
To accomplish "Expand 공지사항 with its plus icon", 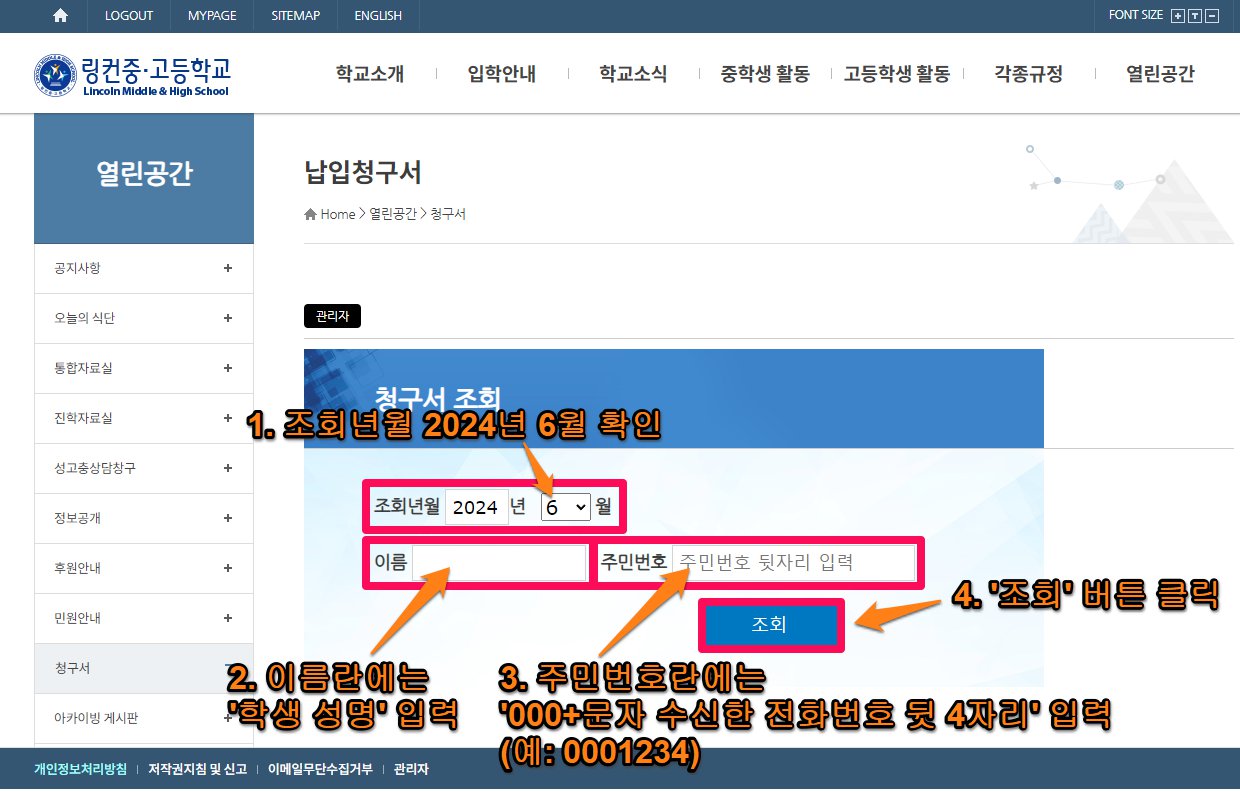I will (x=228, y=268).
